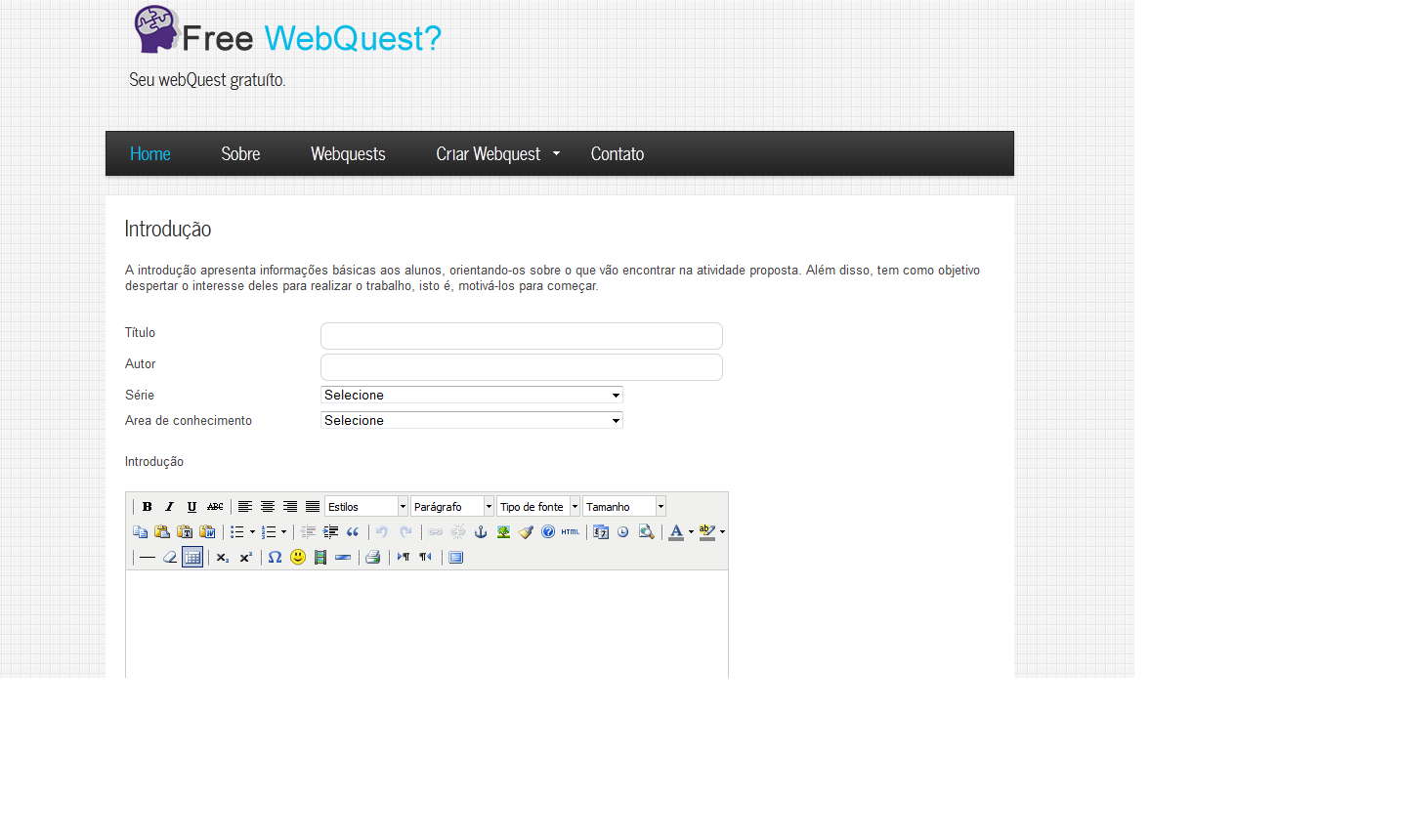
Task: Apply bold formatting in the editor
Action: click(147, 506)
